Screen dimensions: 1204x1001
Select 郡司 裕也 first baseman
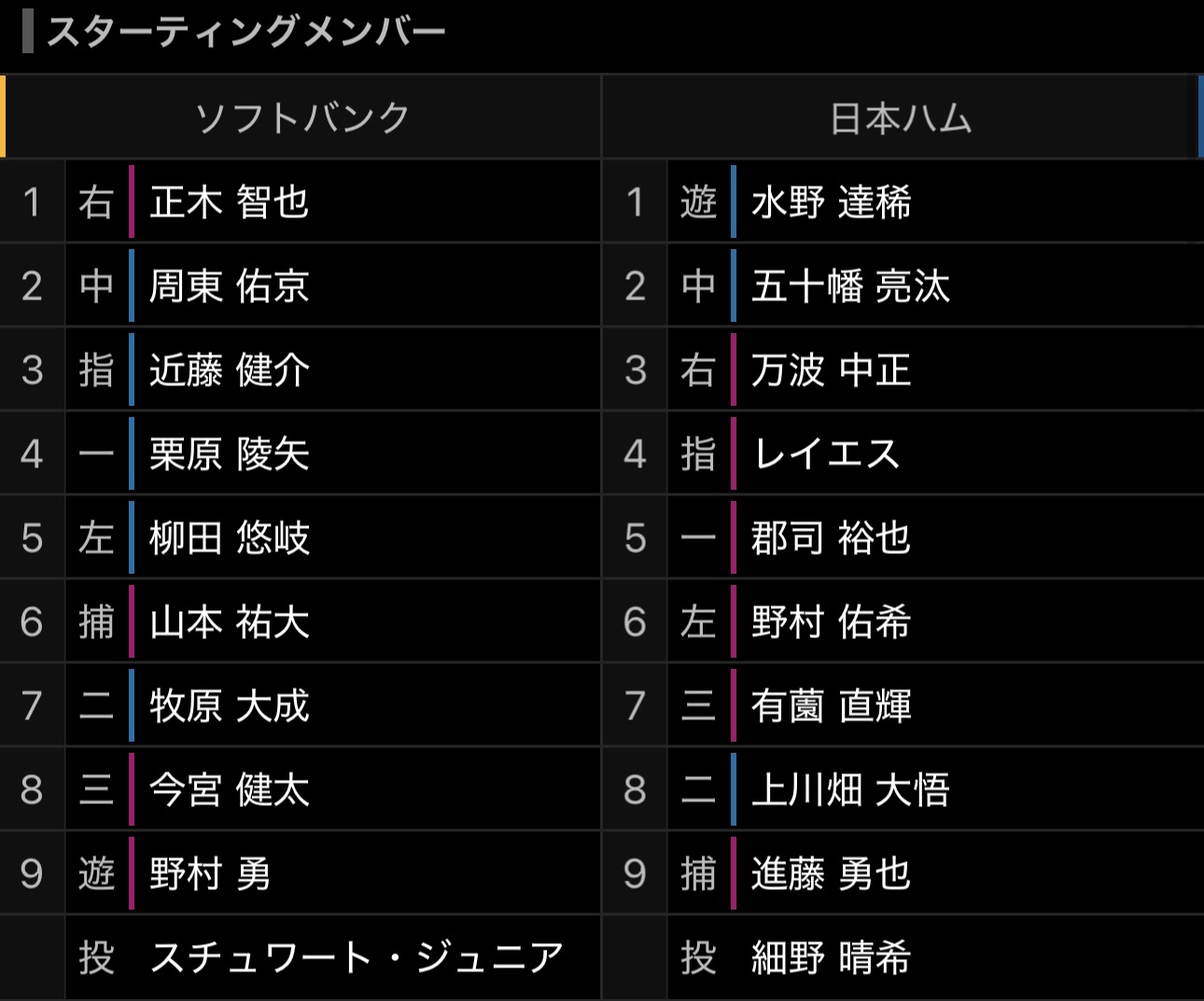[x=832, y=538]
